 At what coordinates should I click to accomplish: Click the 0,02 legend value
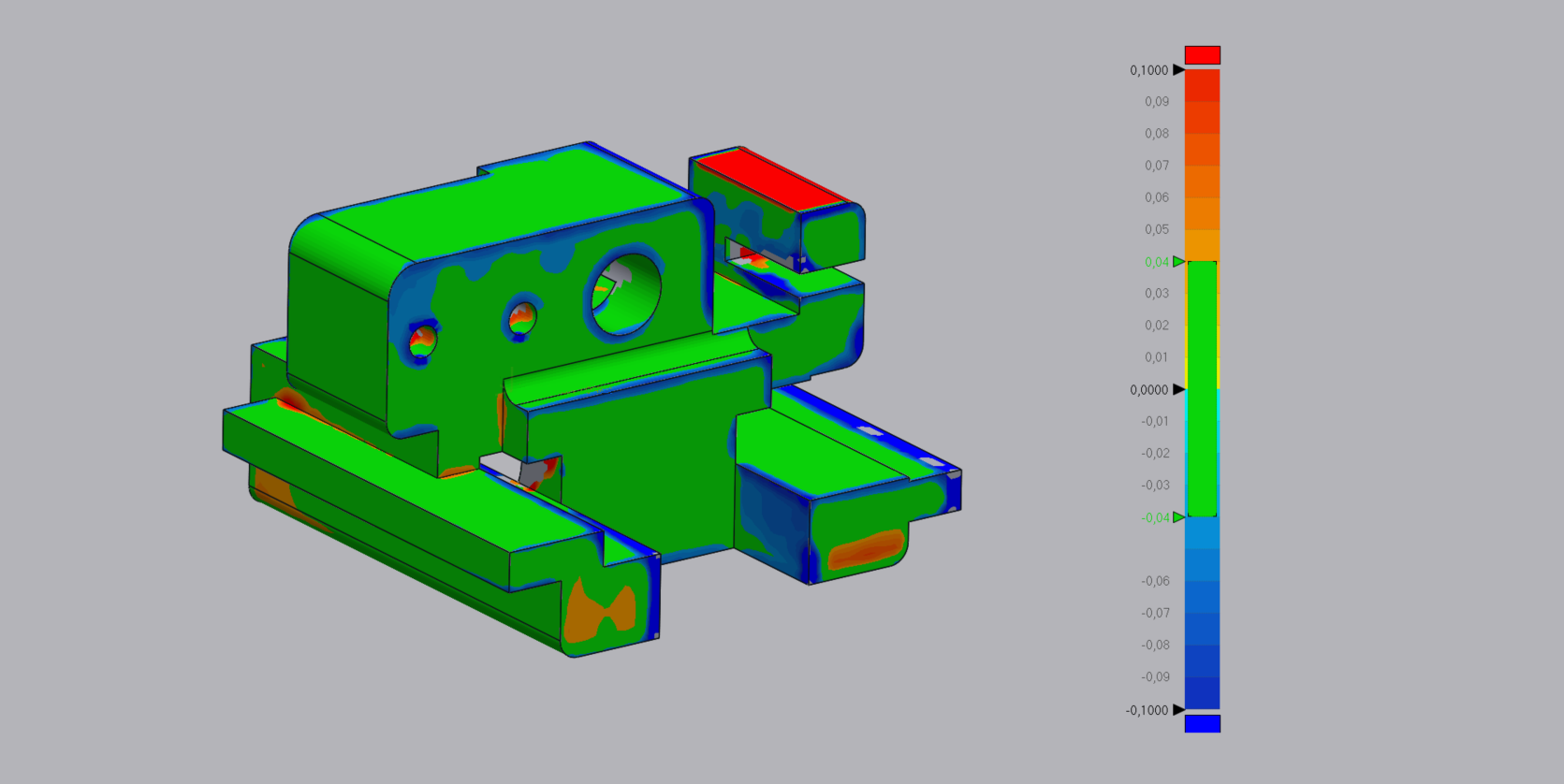click(x=1157, y=326)
